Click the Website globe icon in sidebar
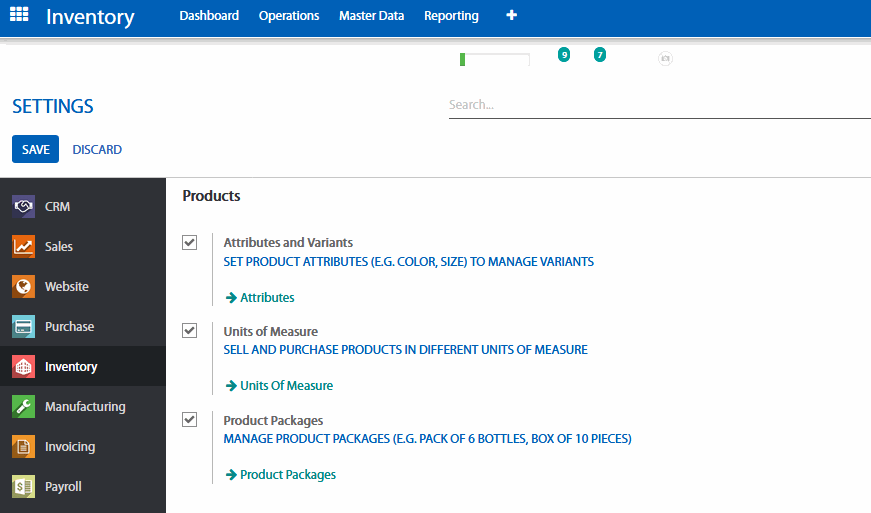This screenshot has width=871, height=513. pos(24,287)
